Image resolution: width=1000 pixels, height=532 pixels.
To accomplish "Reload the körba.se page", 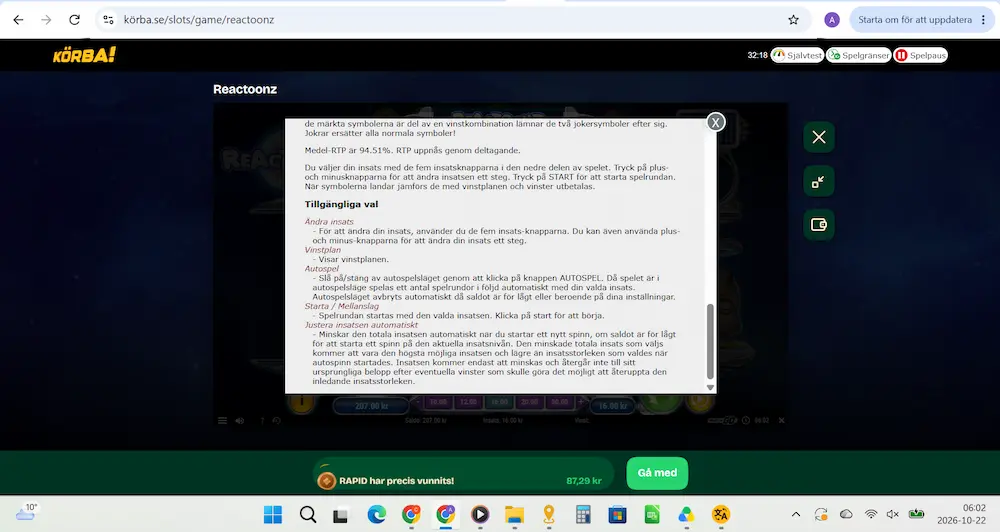I will click(75, 20).
